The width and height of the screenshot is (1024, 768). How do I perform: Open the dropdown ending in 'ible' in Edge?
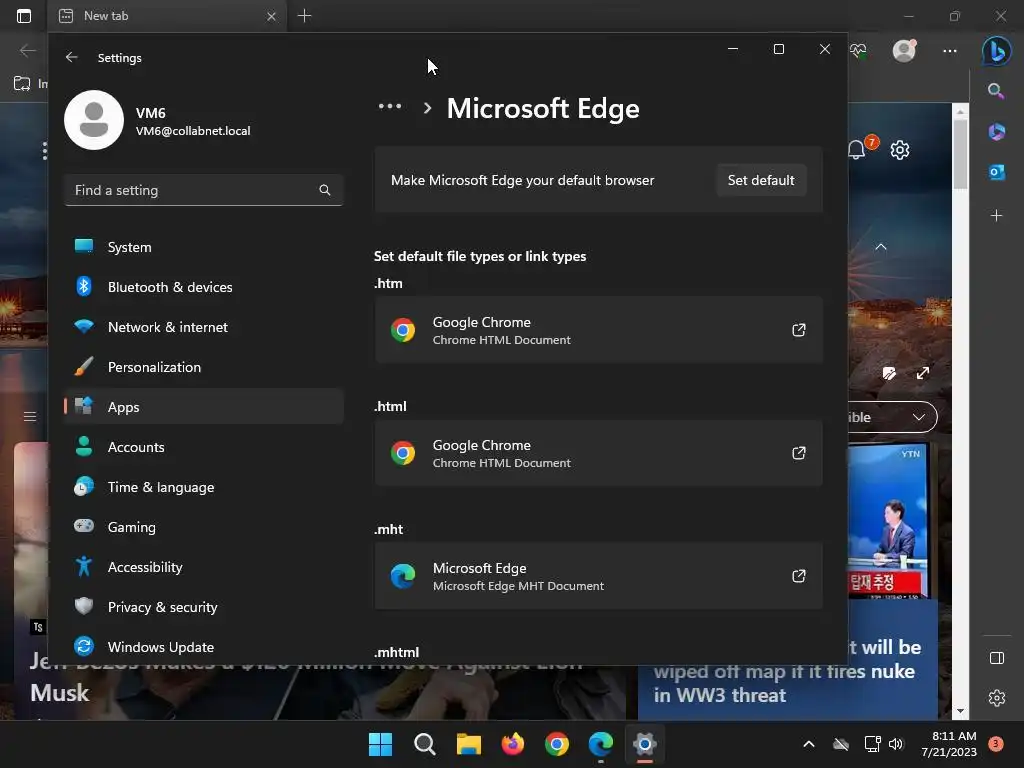[x=893, y=417]
